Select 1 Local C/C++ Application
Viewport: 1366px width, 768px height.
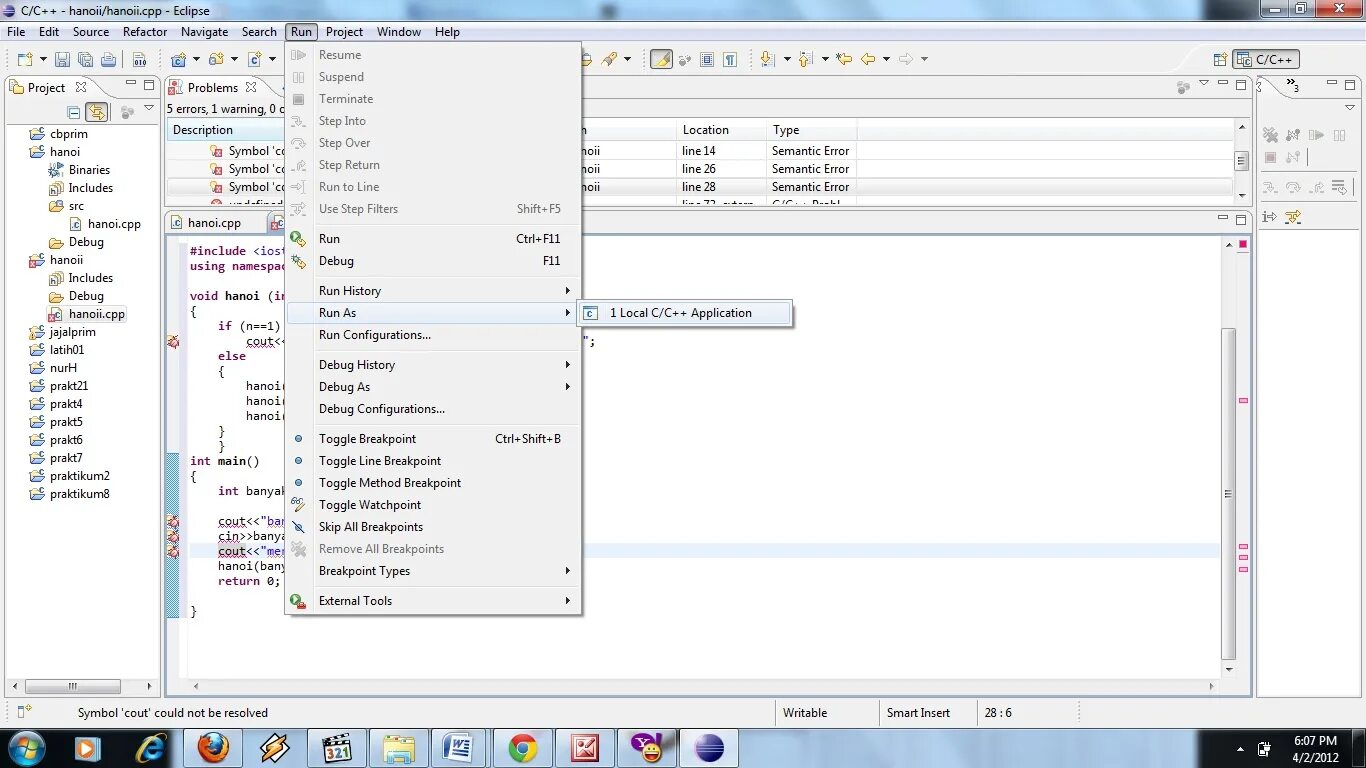click(685, 313)
